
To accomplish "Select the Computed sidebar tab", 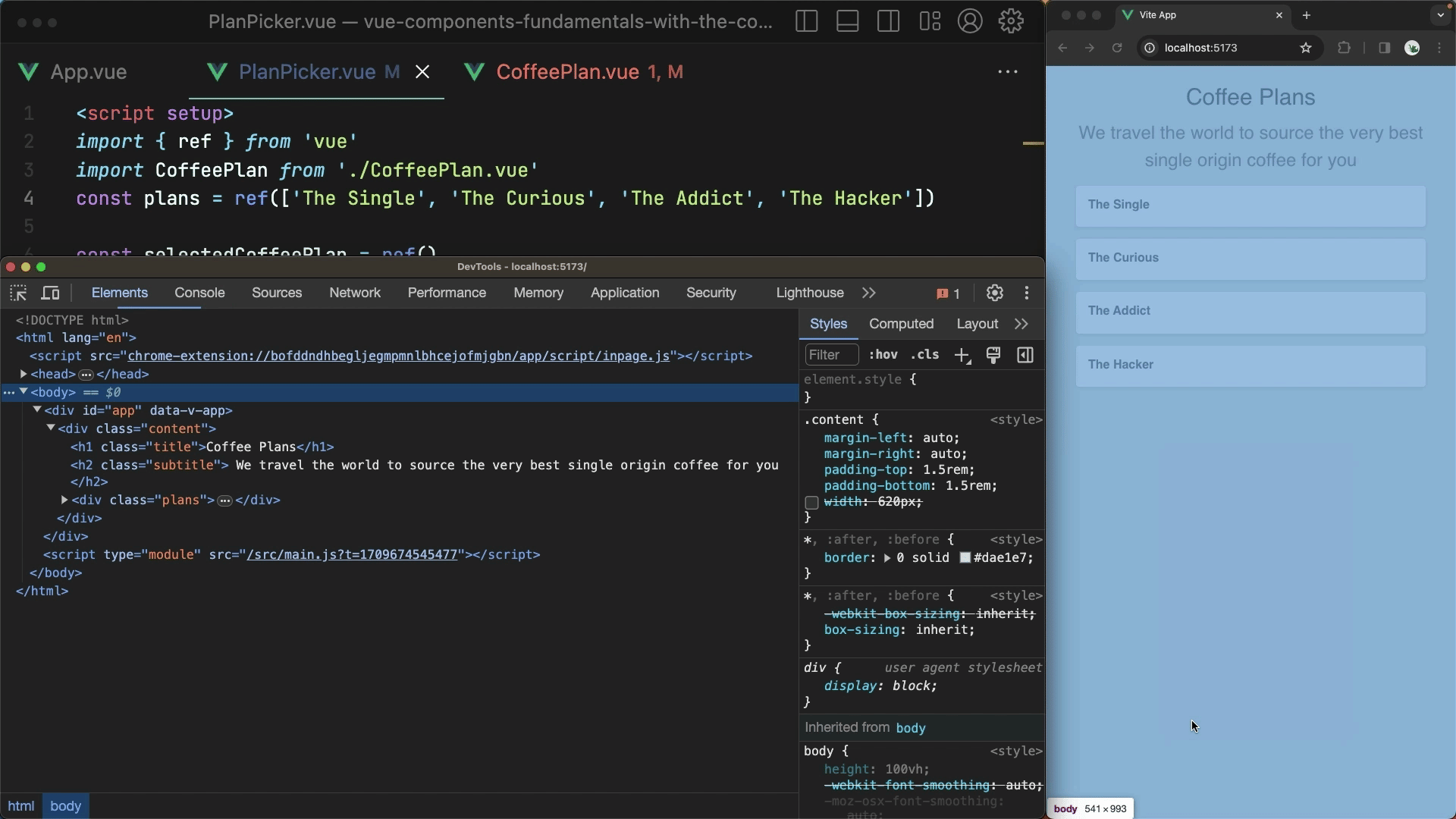I will [x=901, y=324].
